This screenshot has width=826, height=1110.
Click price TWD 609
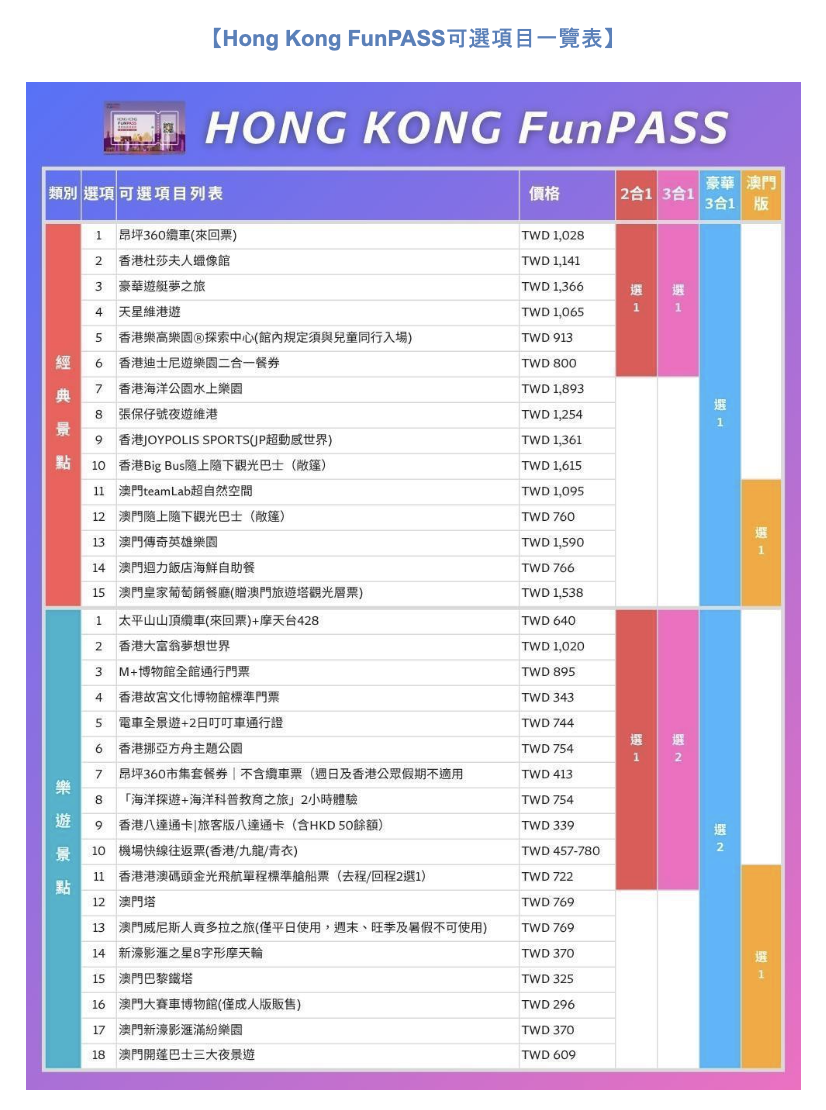pos(549,1055)
